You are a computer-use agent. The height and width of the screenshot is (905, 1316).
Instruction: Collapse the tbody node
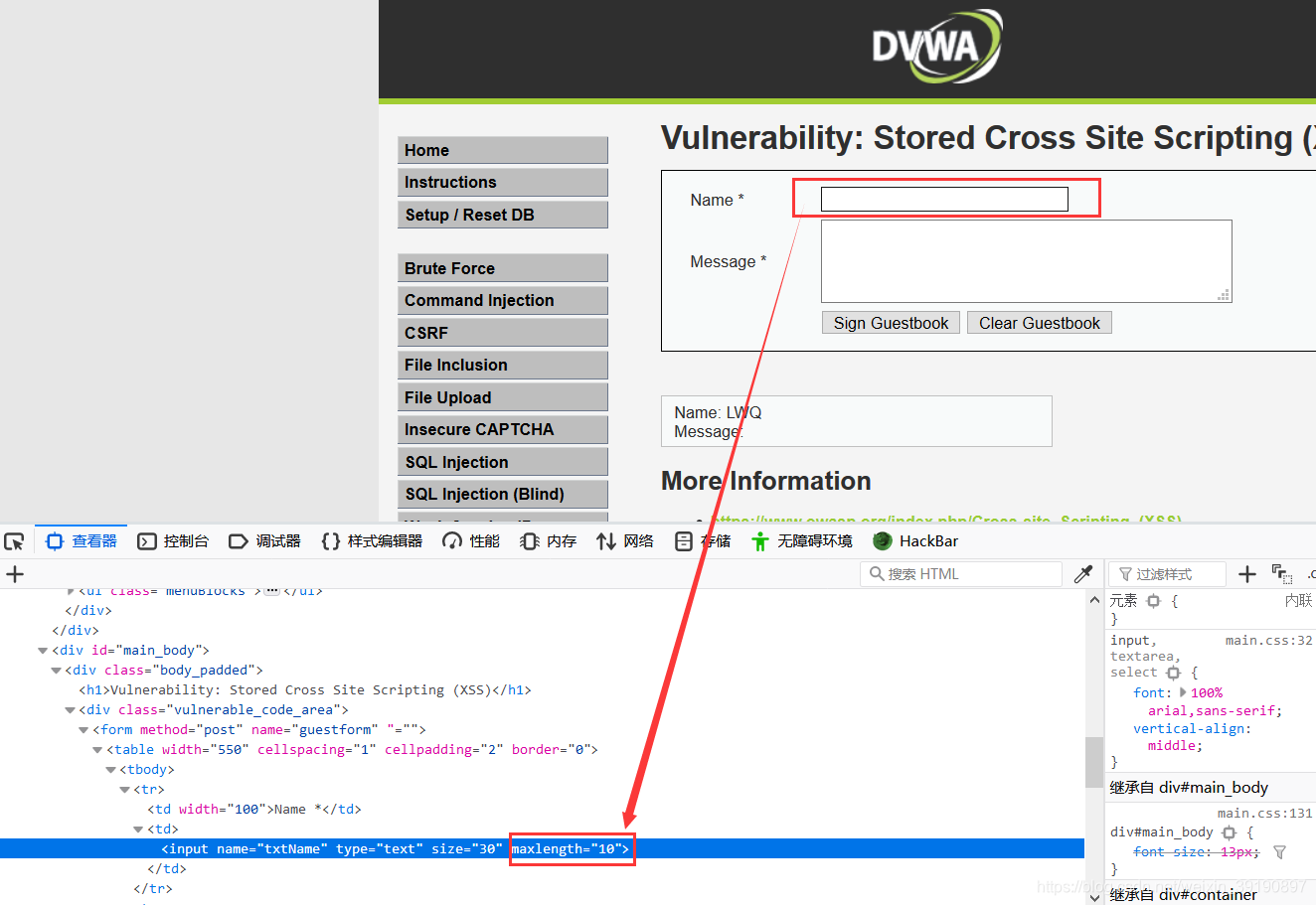coord(111,770)
